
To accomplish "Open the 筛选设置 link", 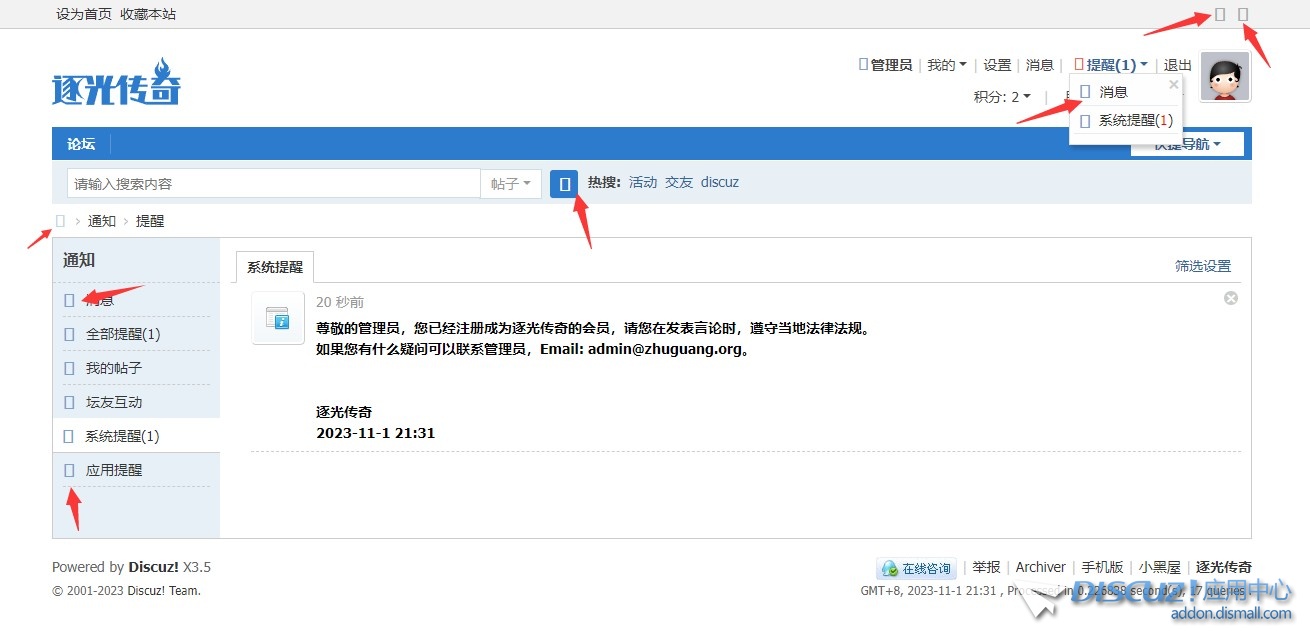I will pyautogui.click(x=1202, y=266).
